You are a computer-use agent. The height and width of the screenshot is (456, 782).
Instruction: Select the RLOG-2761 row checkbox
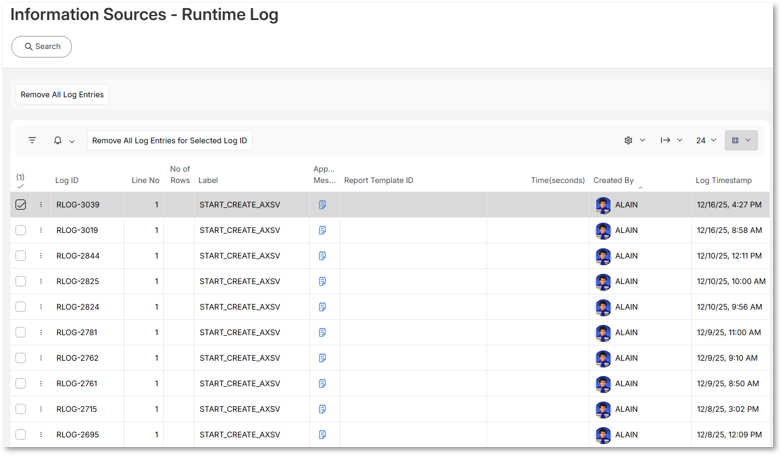(x=20, y=383)
